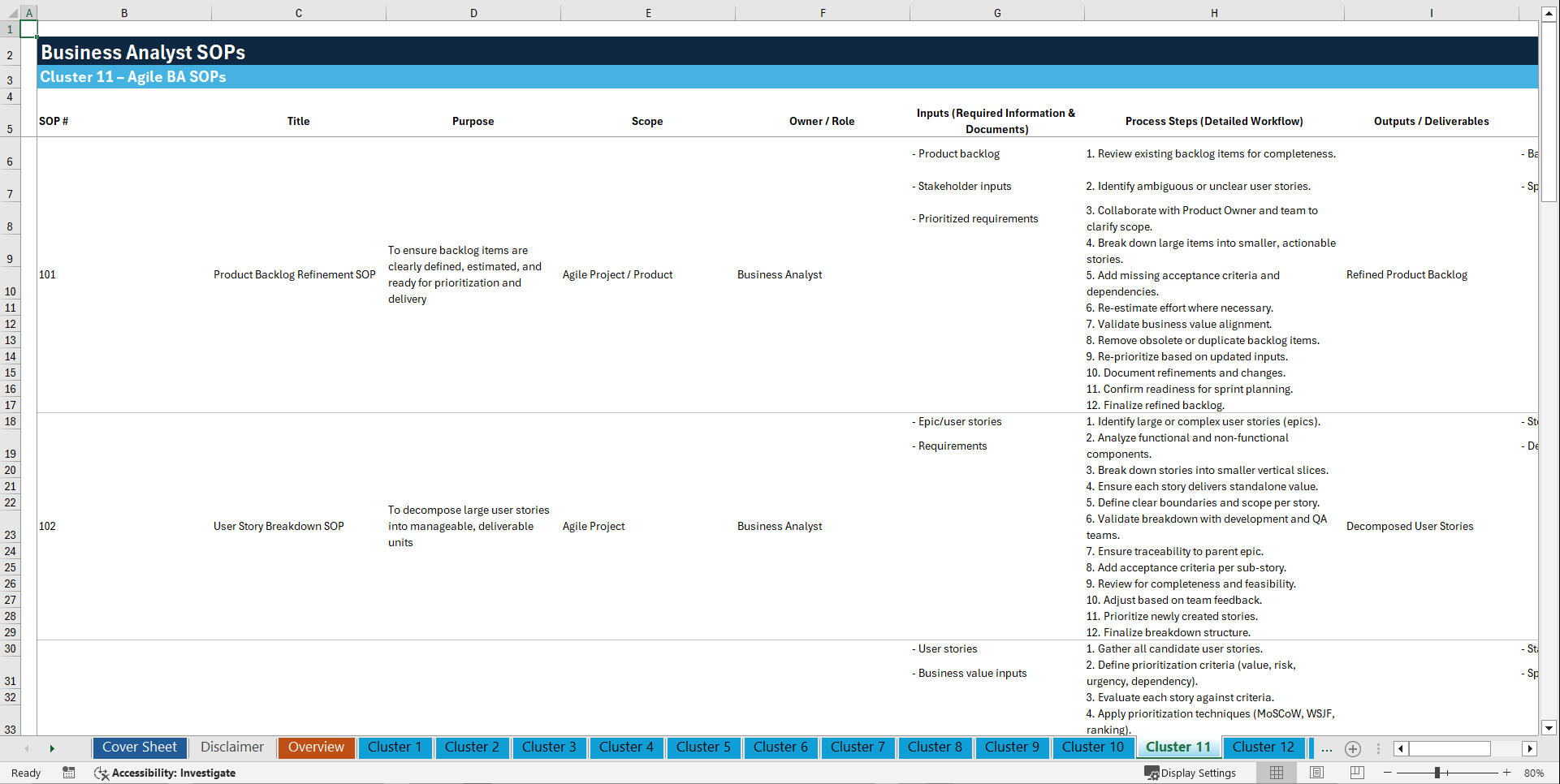1560x784 pixels.
Task: Open Page Layout view
Action: [x=1316, y=773]
